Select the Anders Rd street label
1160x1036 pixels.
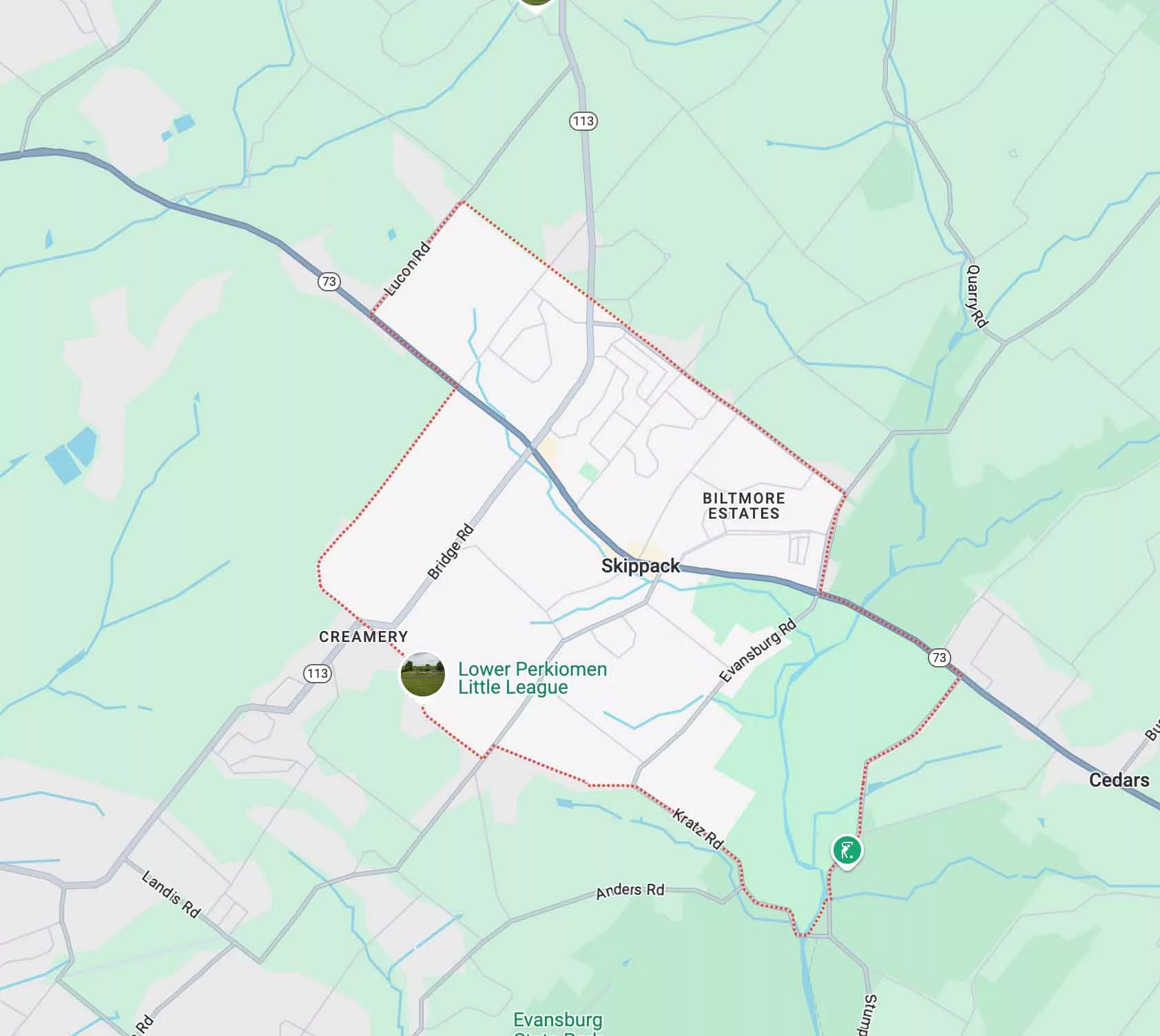pos(630,891)
